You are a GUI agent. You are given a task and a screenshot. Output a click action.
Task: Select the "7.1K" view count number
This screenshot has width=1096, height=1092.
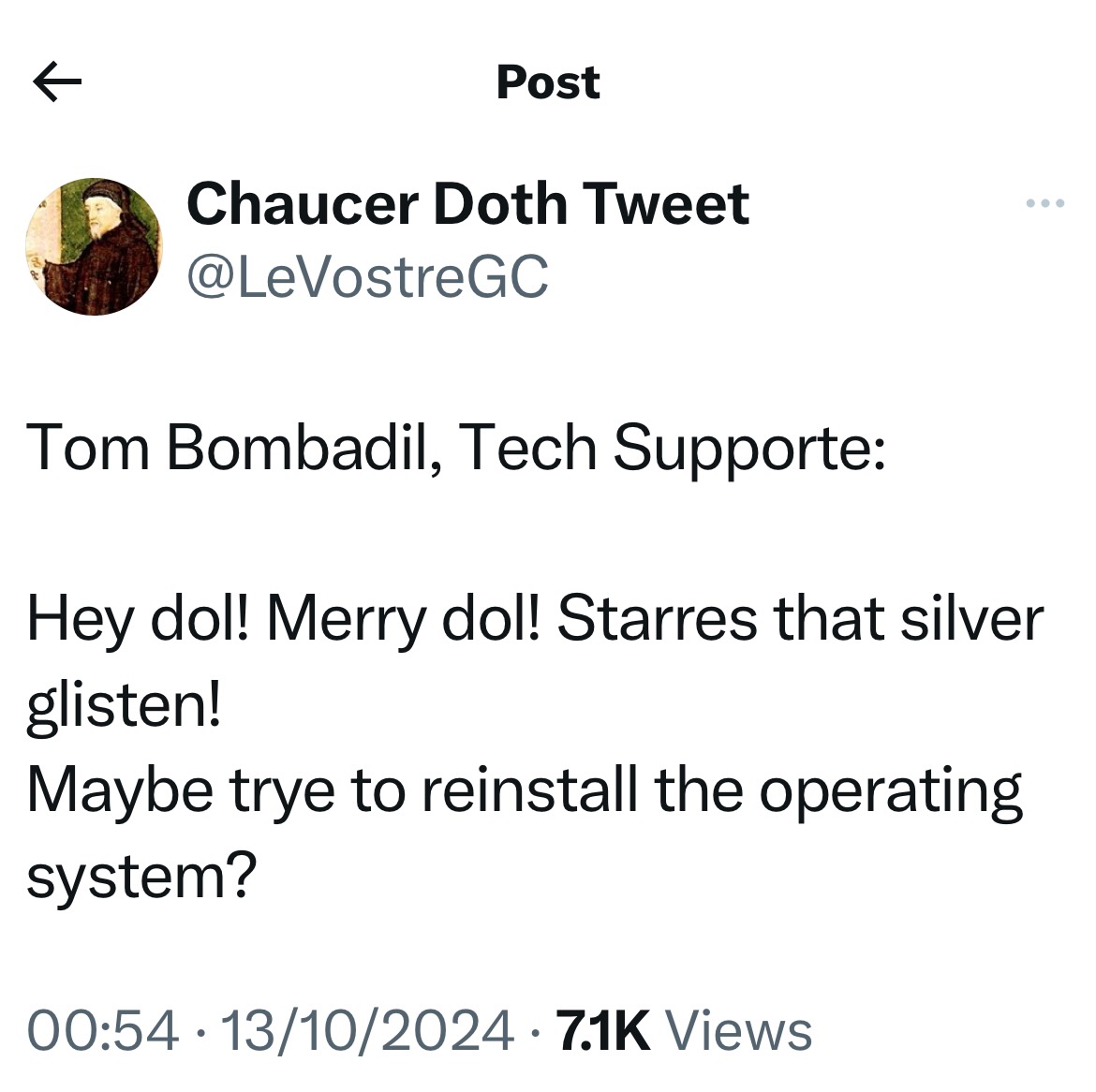click(603, 1030)
